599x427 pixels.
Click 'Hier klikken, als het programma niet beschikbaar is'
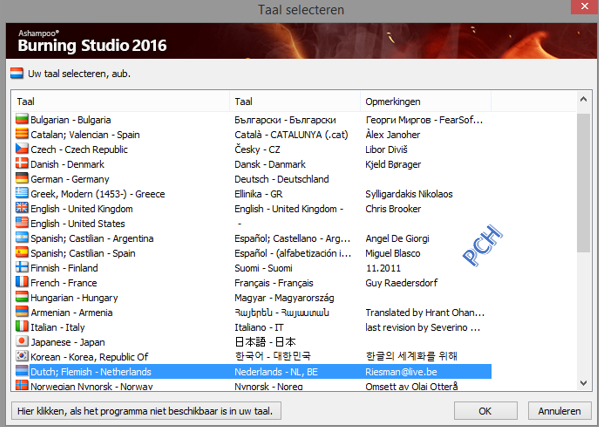[x=146, y=411]
